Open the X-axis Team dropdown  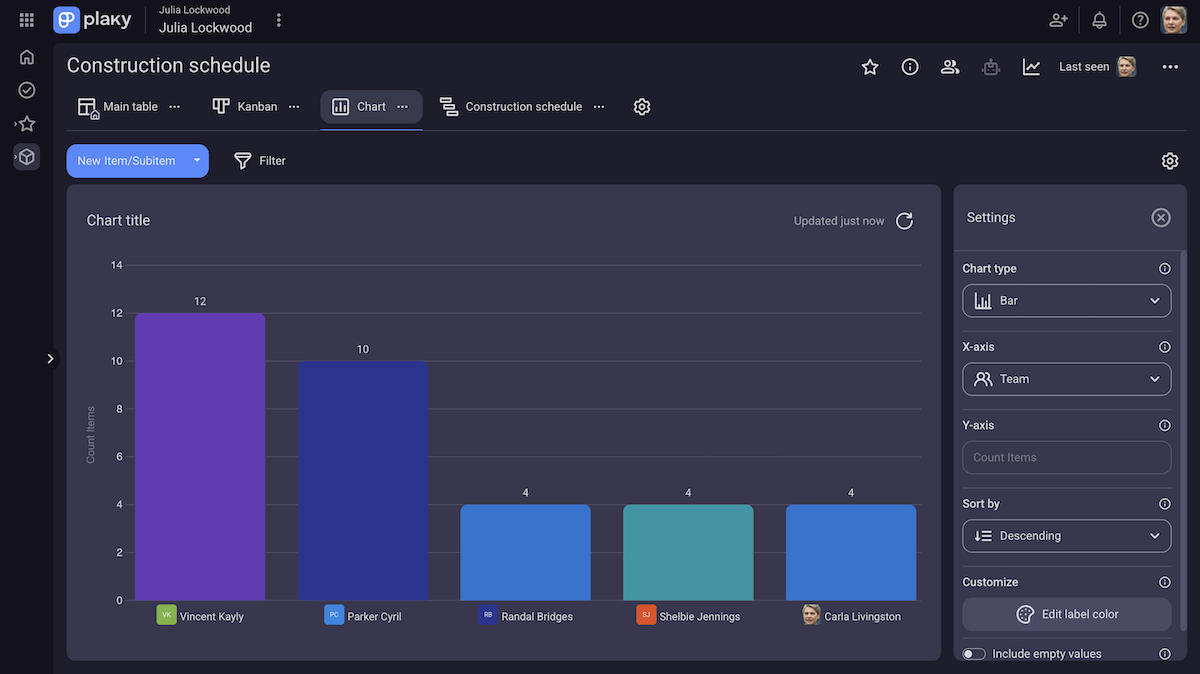1066,379
